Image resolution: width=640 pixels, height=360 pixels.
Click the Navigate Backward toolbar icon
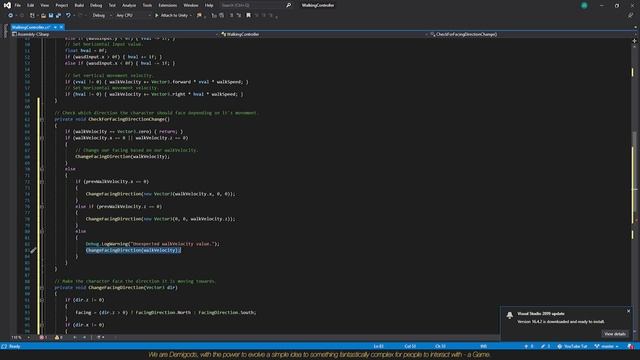[11, 16]
